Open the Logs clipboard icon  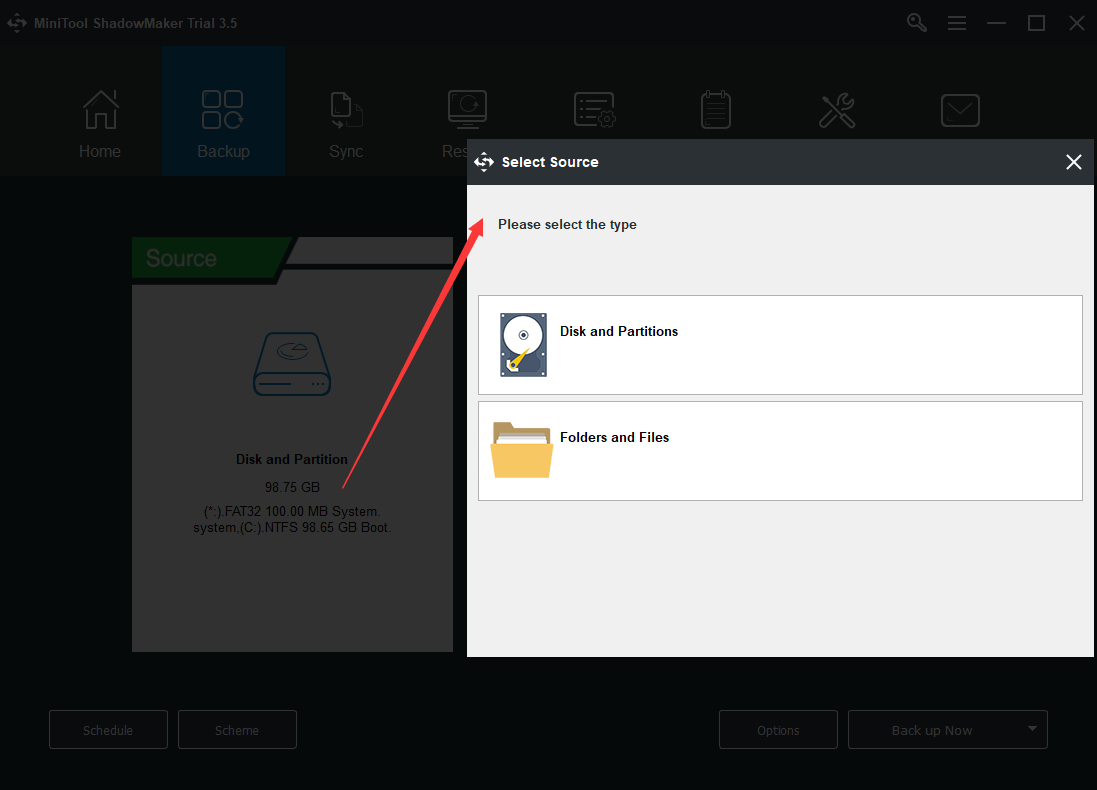(715, 110)
